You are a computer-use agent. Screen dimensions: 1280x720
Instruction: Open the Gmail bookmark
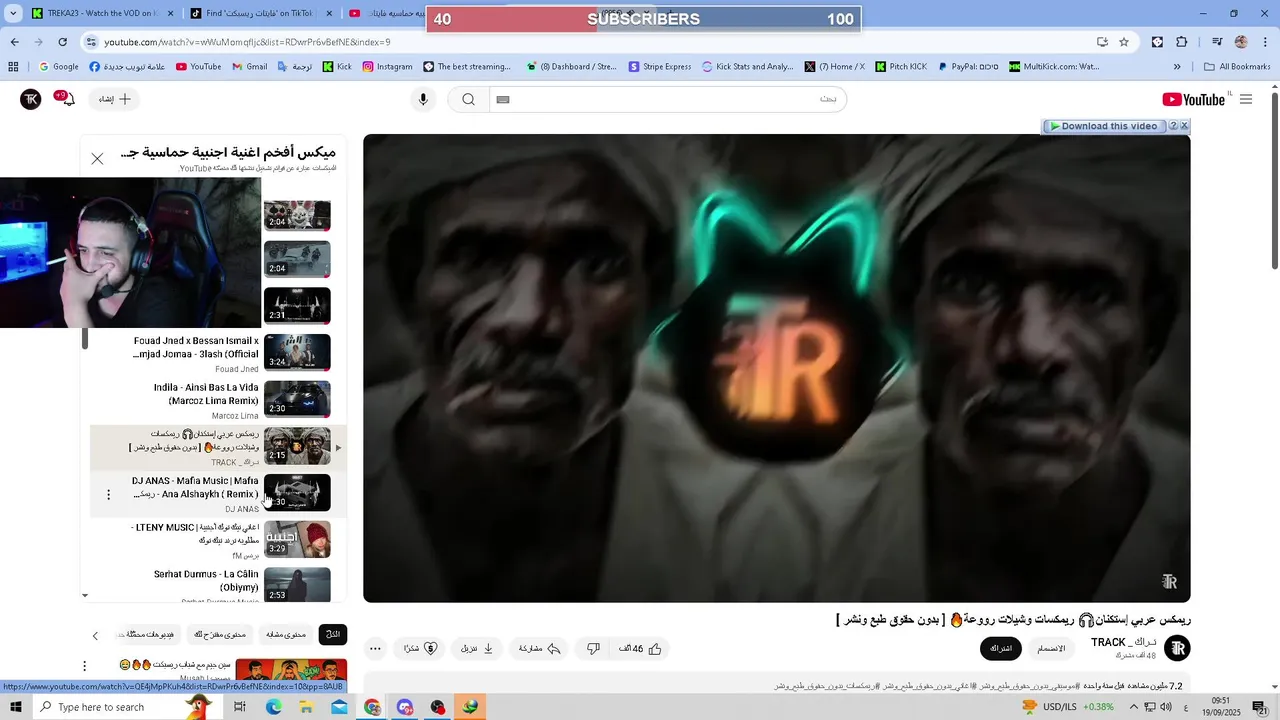tap(249, 67)
